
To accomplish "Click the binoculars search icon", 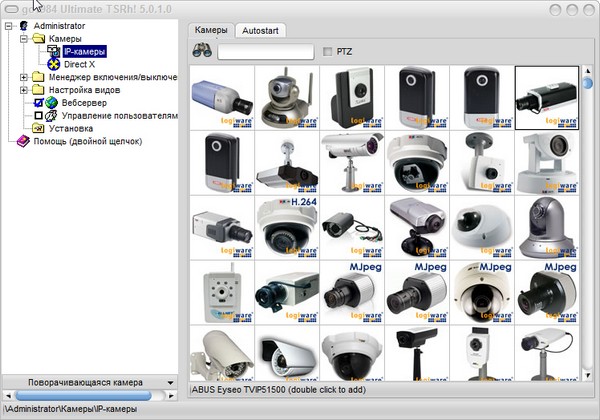I will coord(201,51).
